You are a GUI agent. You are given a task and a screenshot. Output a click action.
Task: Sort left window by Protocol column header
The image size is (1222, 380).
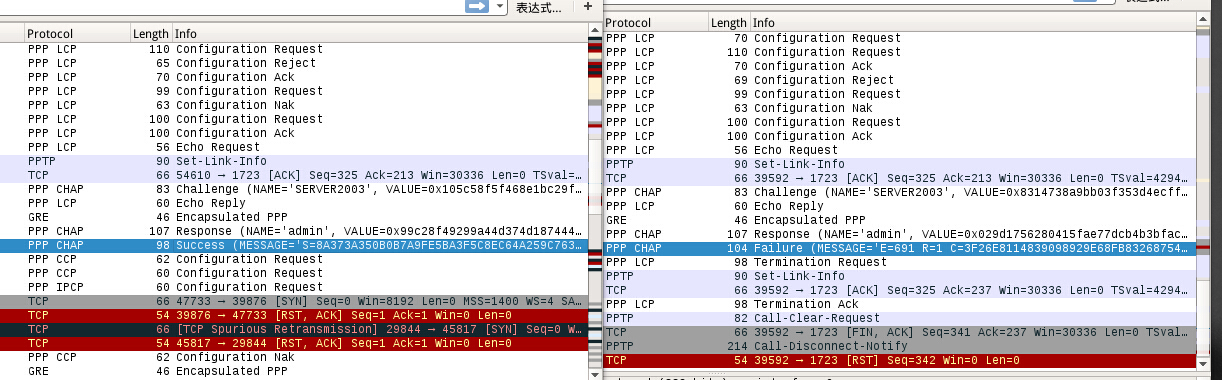coord(76,34)
